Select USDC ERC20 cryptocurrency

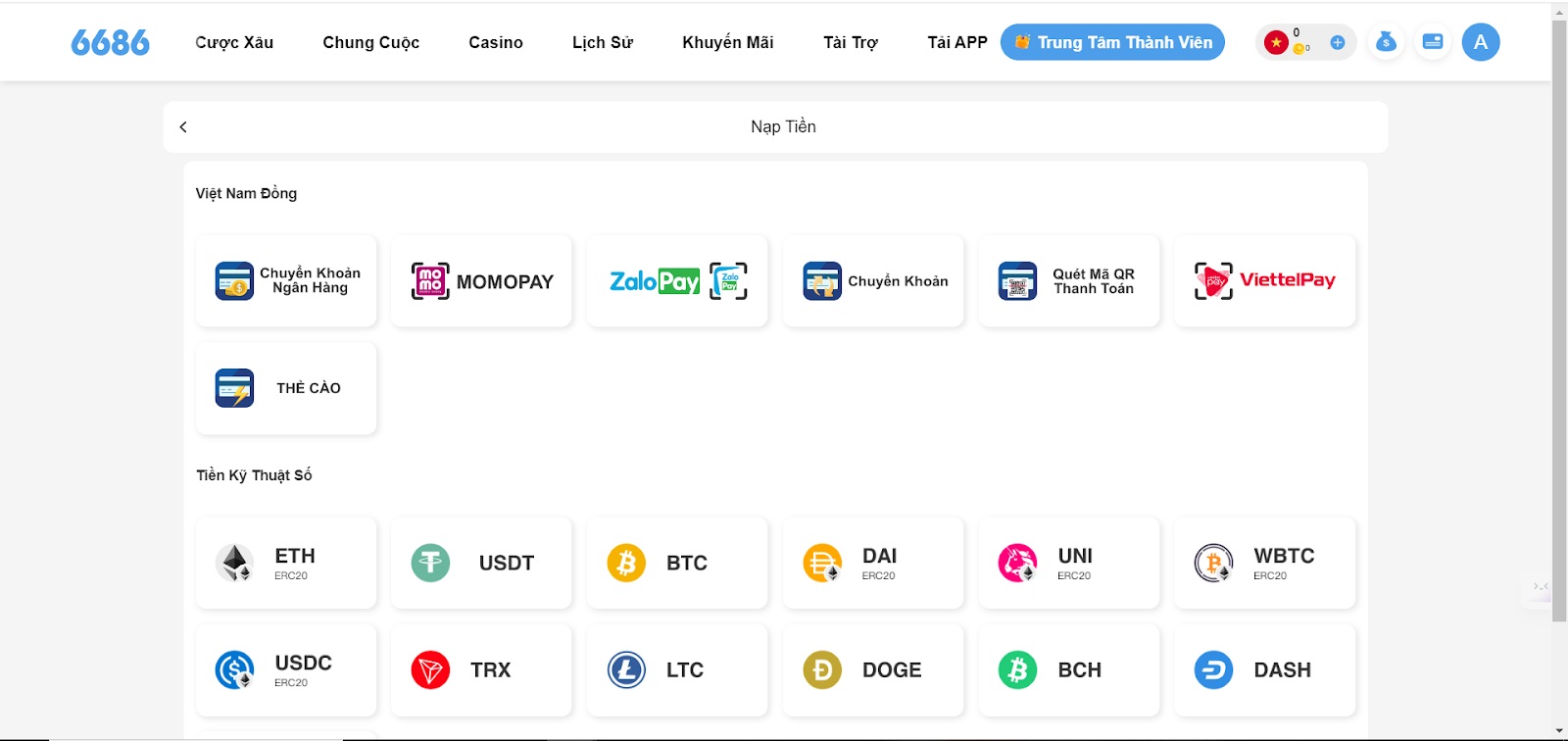tap(286, 670)
